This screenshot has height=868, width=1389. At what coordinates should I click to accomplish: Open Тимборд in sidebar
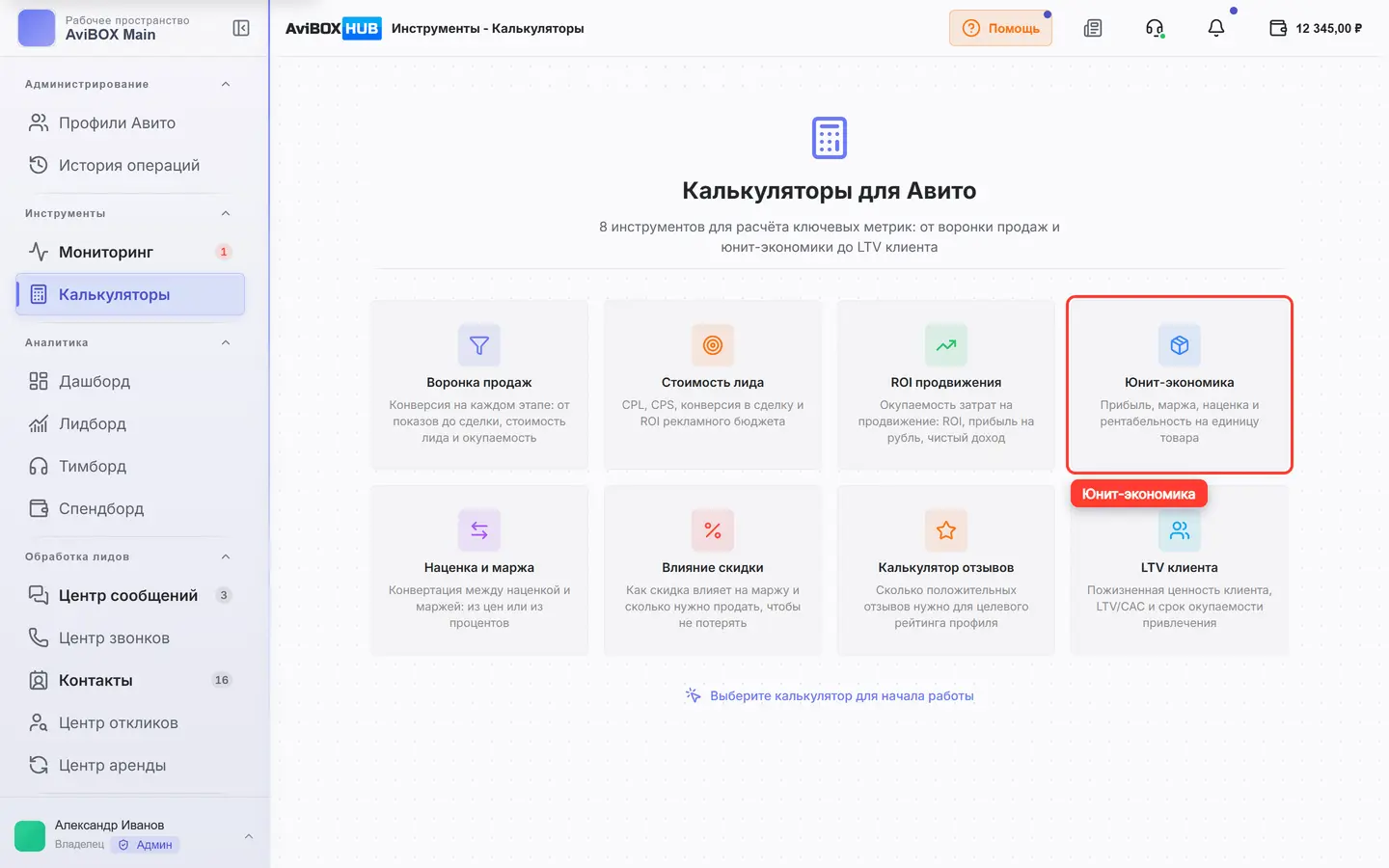[x=130, y=466]
